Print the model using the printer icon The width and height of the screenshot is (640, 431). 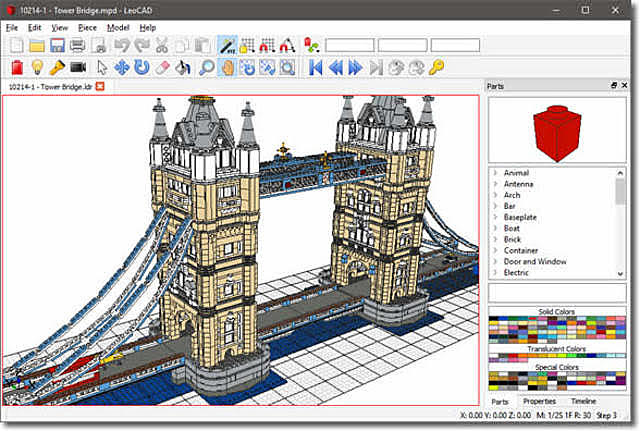click(x=77, y=45)
